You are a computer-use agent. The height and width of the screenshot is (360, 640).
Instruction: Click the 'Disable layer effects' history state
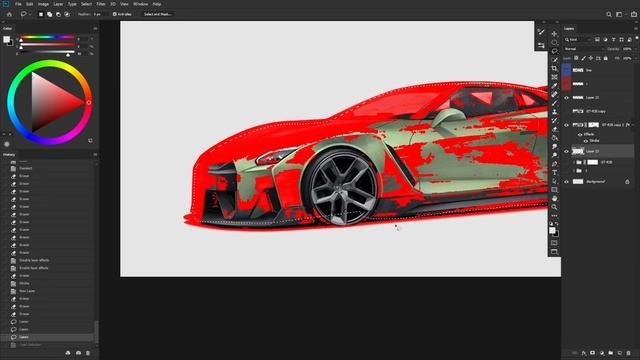point(34,260)
